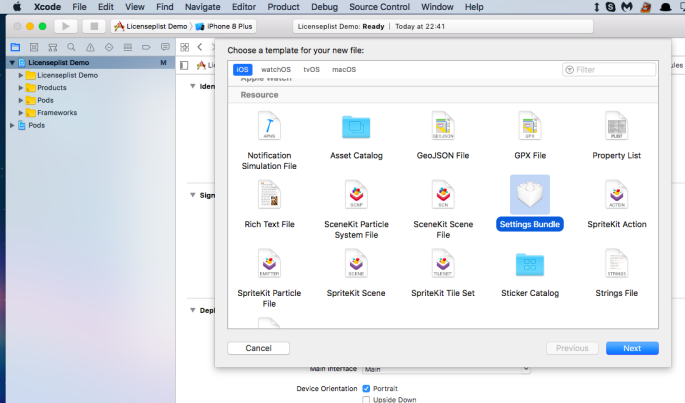The height and width of the screenshot is (403, 685).
Task: Switch to the macOS platform tab
Action: click(344, 69)
